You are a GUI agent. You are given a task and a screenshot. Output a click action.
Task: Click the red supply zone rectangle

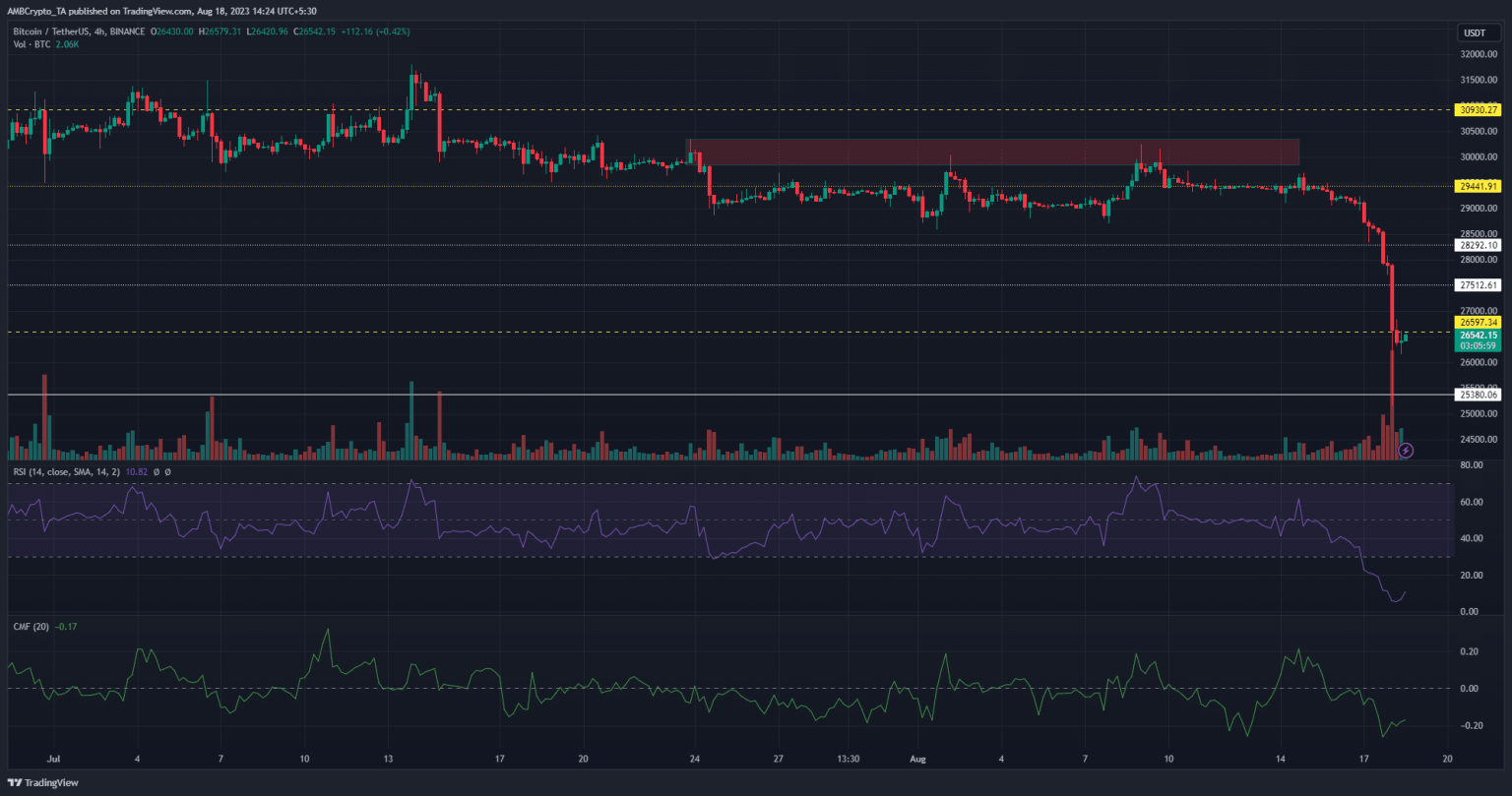(992, 152)
